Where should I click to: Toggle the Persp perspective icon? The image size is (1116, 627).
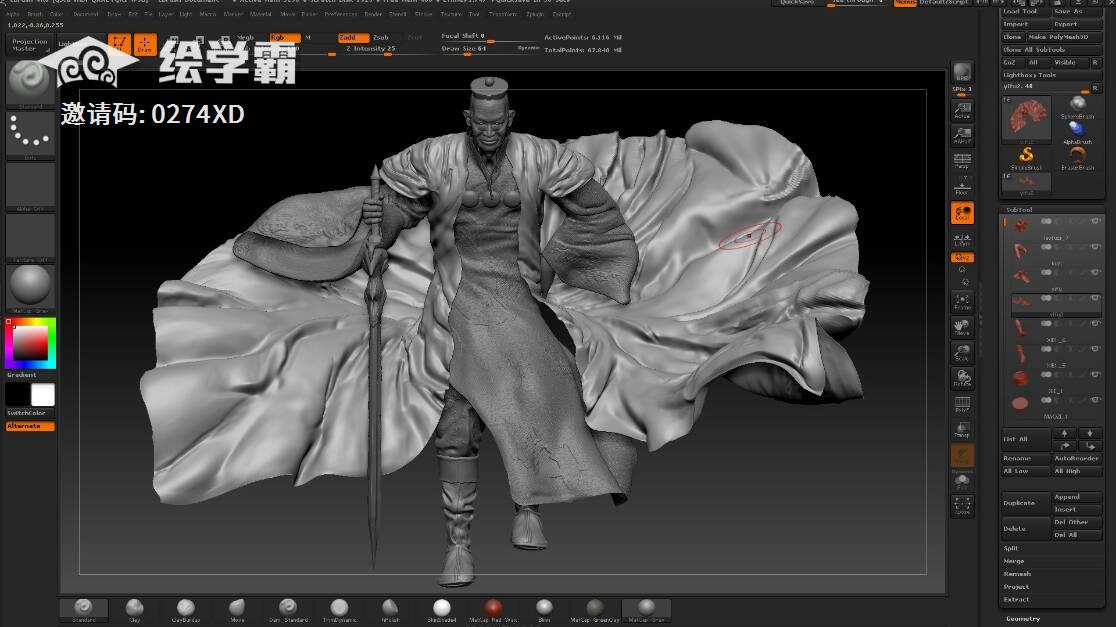962,162
